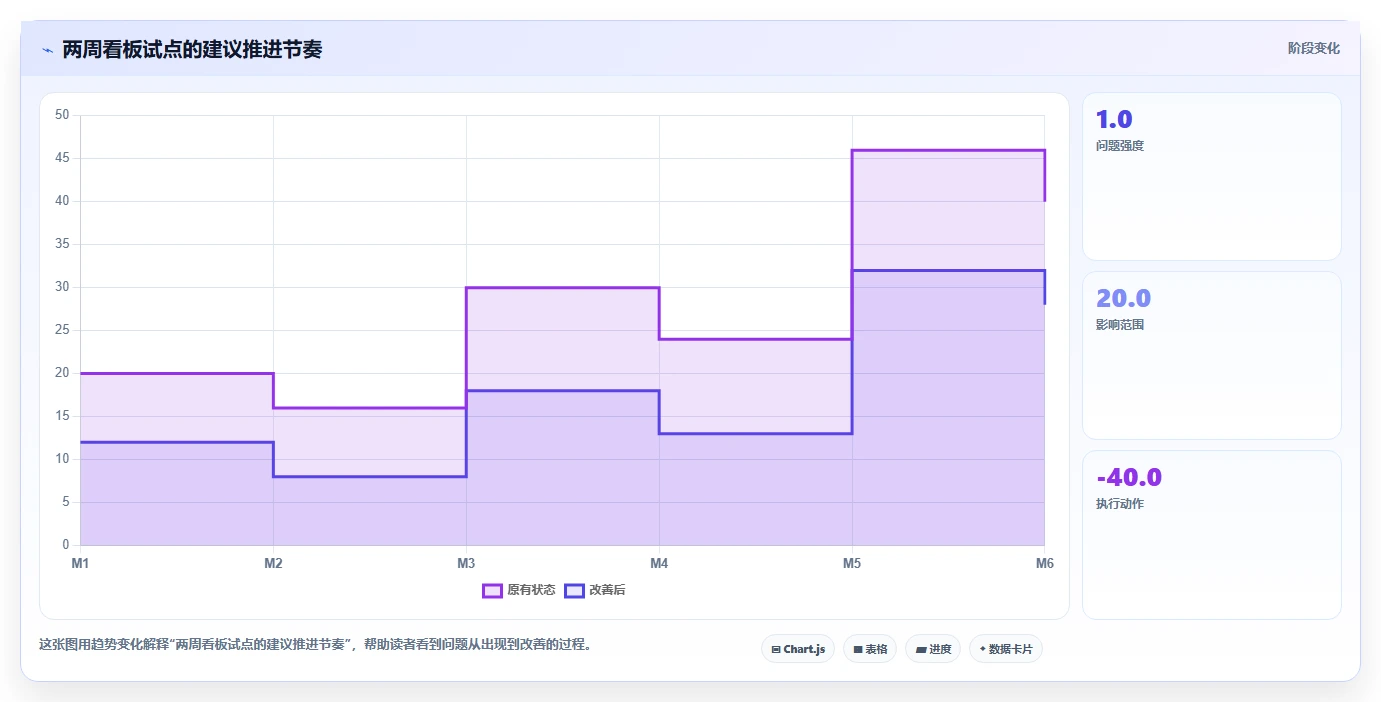Select the Chart.js tag chip
The image size is (1381, 702).
point(798,649)
